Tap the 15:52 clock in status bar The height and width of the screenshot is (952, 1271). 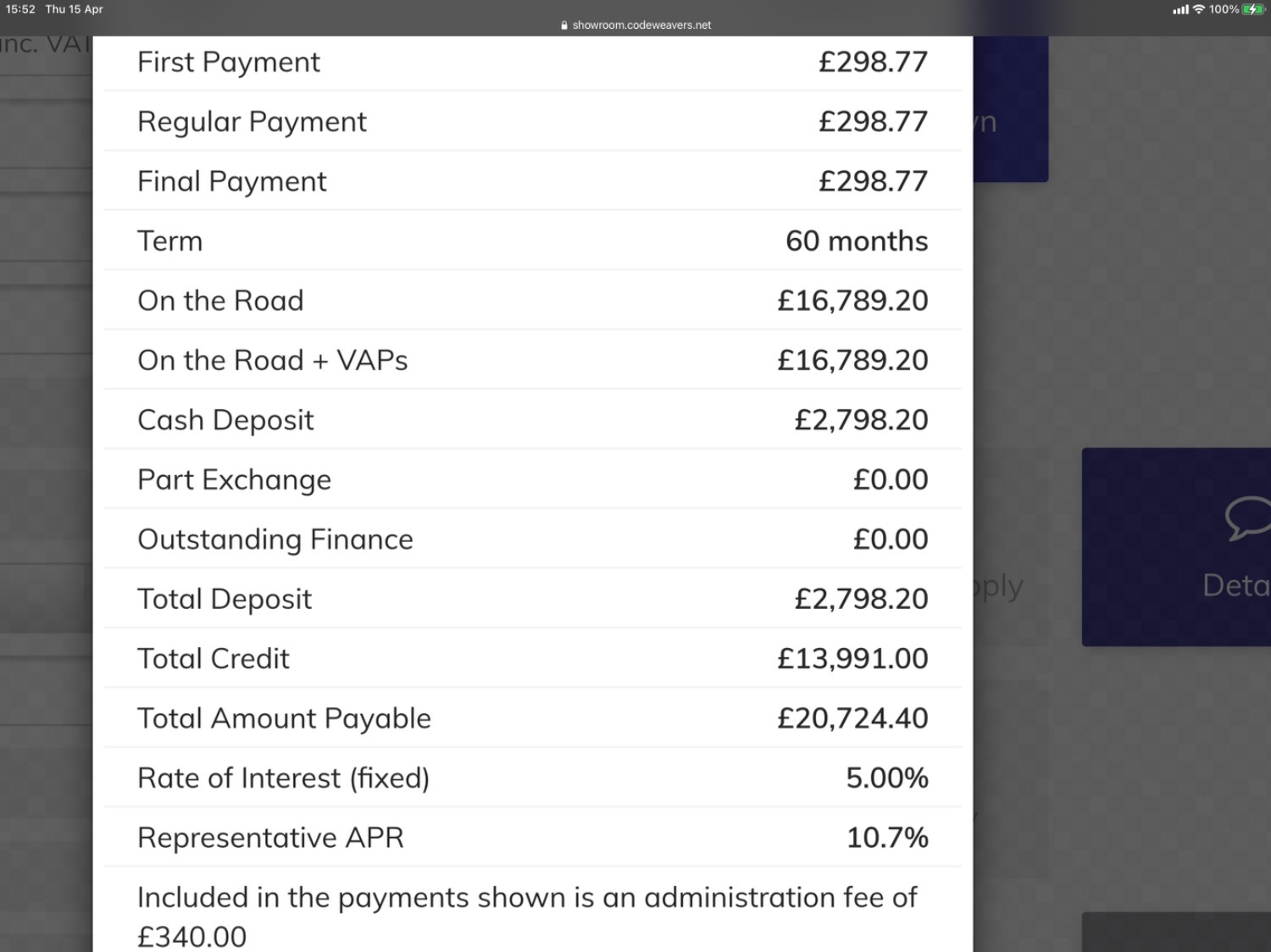click(20, 9)
